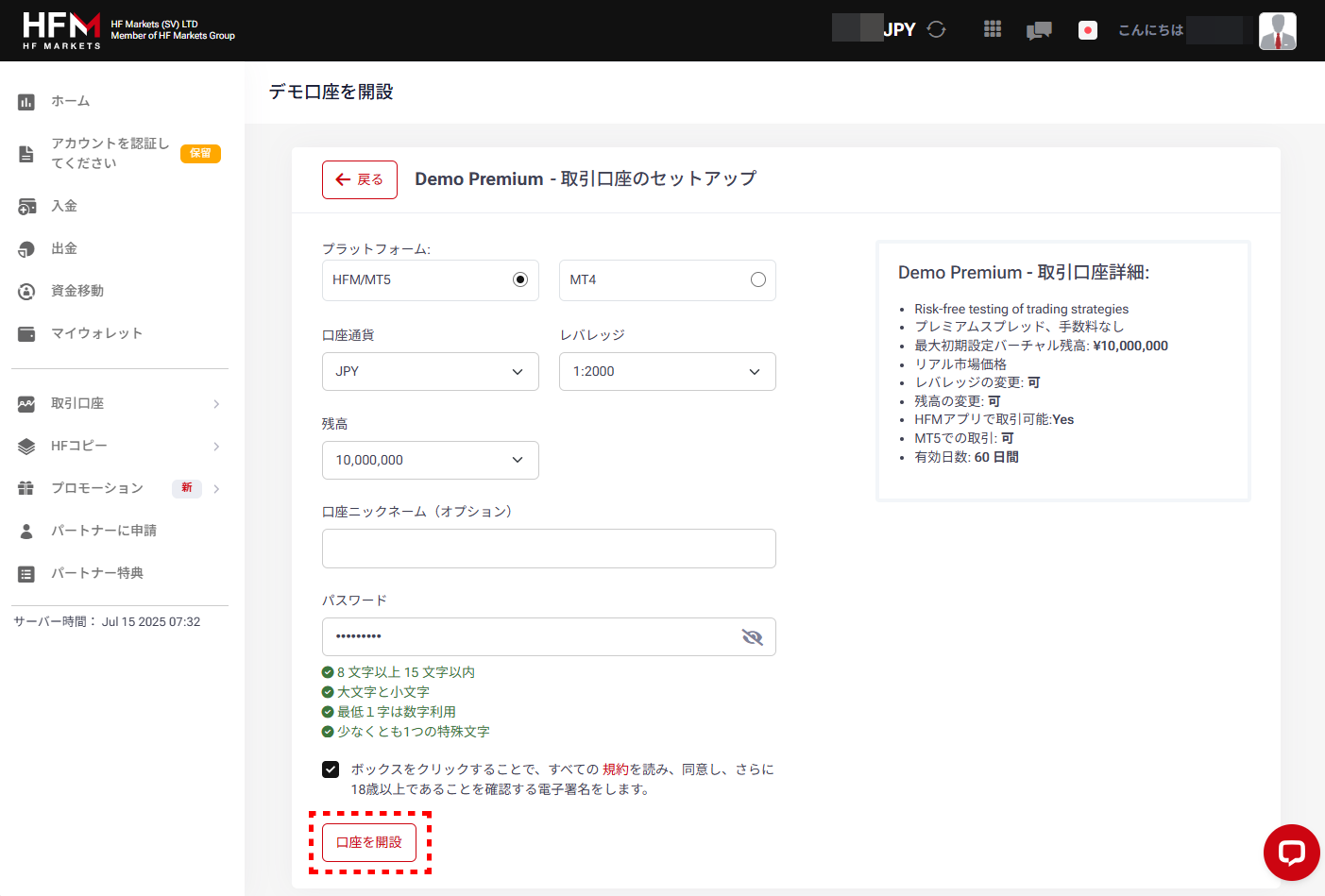Click the 大文字と小文字 password requirement
This screenshot has width=1325, height=896.
point(383,692)
